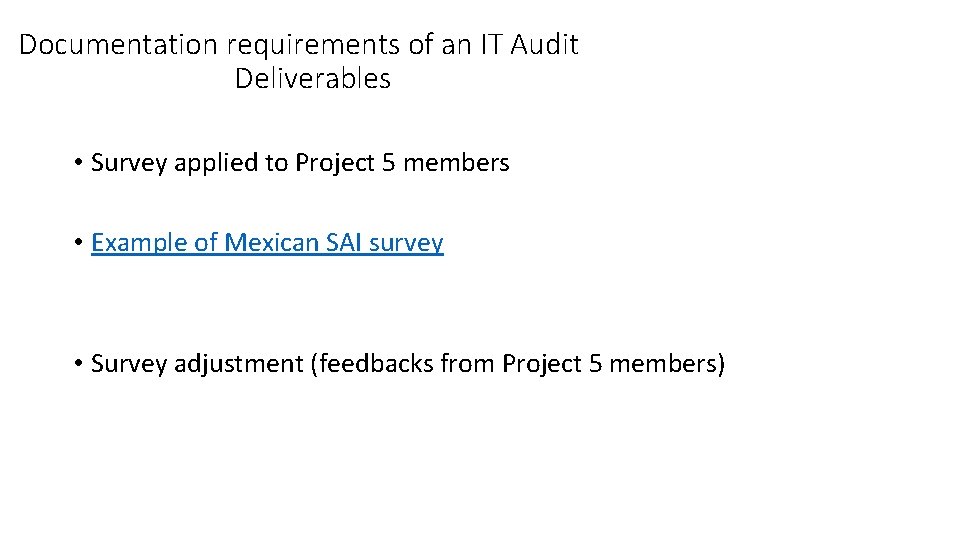Click the word 'Deliverables' in the title
This screenshot has height=540, width=960.
coord(312,79)
